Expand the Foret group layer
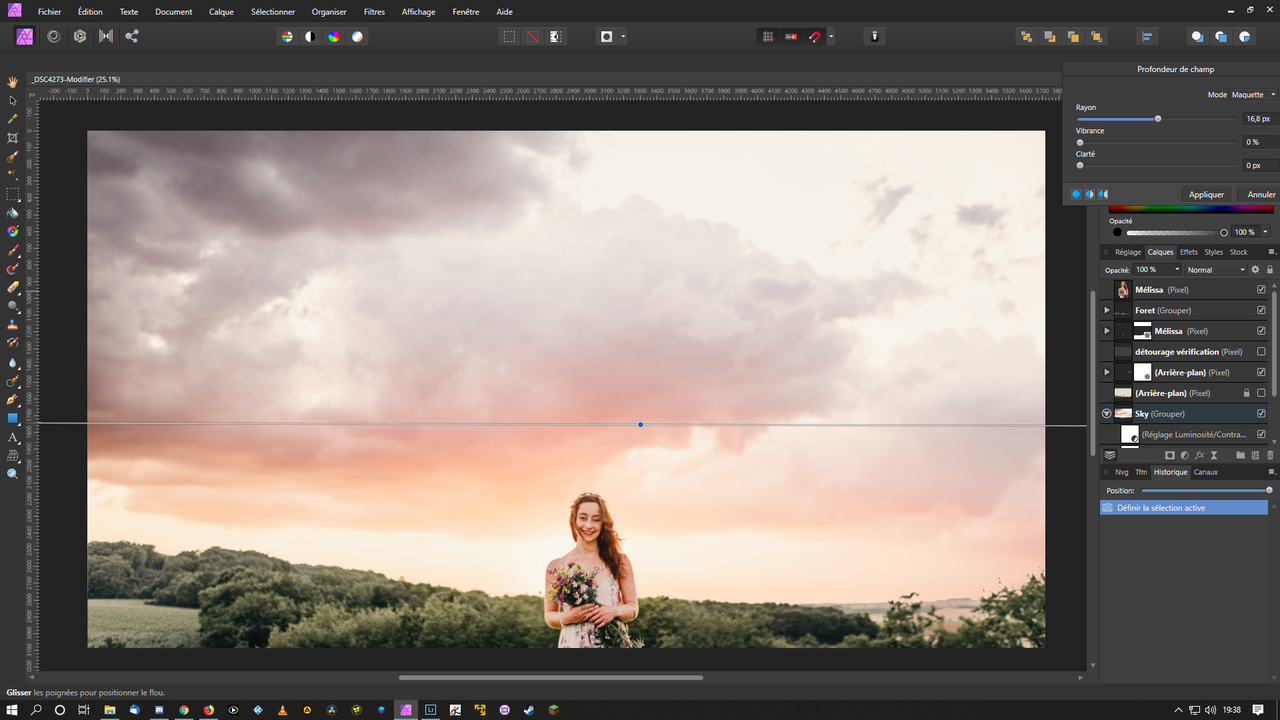This screenshot has width=1280, height=720. pyautogui.click(x=1106, y=310)
